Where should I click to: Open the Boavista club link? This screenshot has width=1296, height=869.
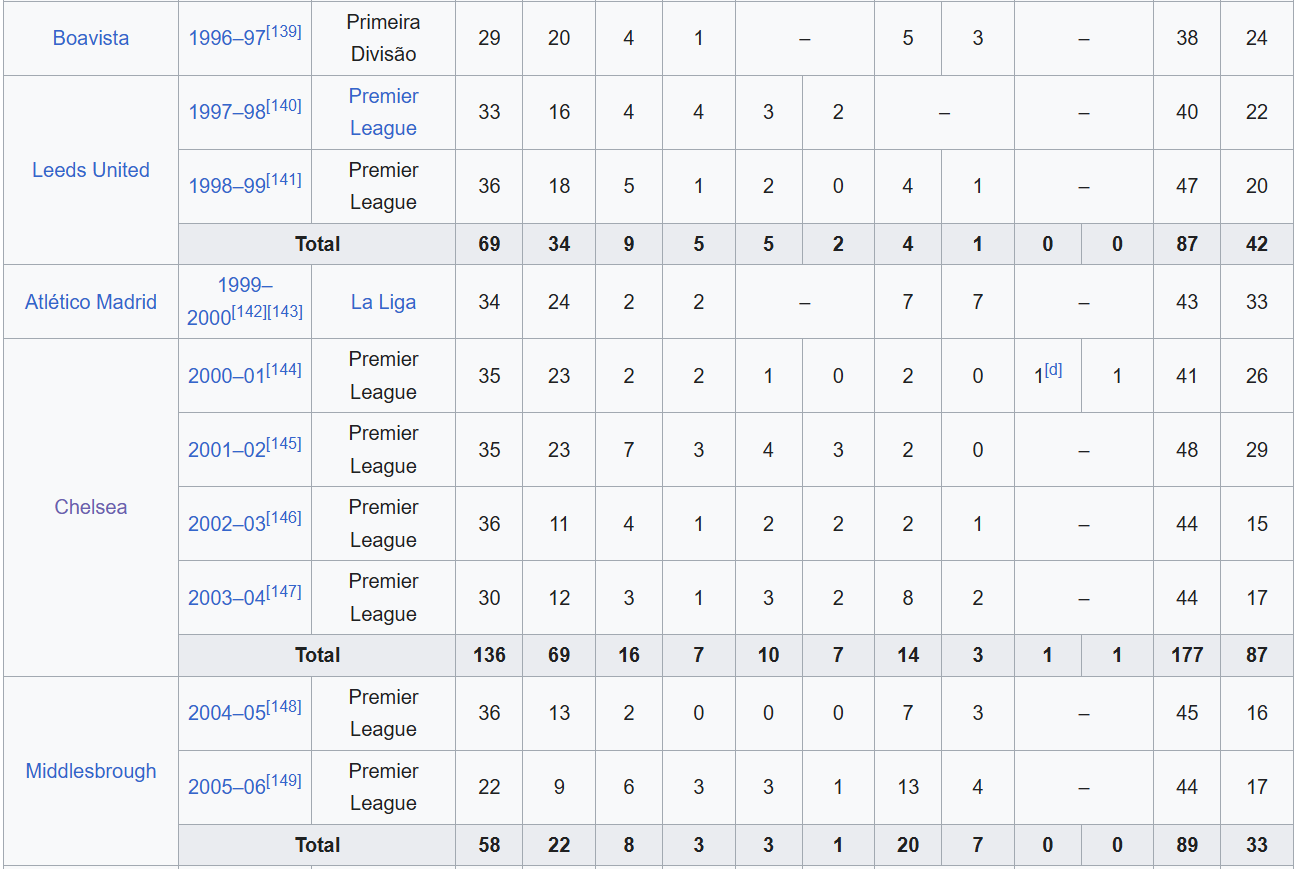coord(91,38)
